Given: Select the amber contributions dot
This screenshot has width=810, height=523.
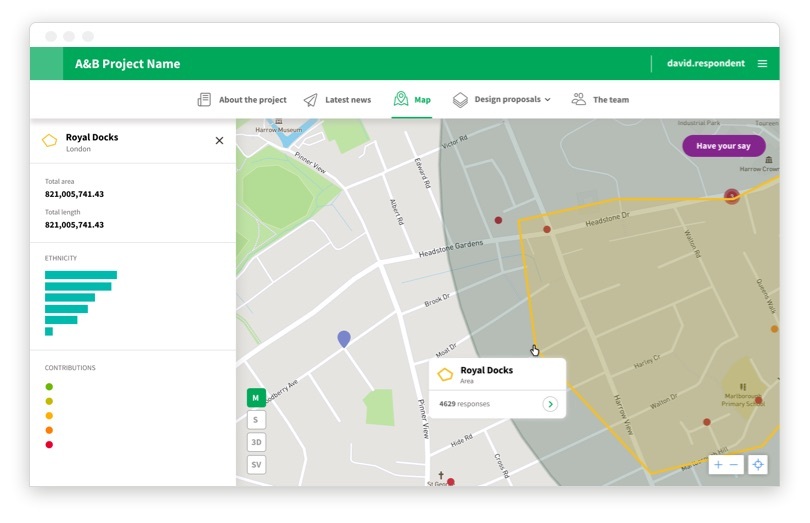Looking at the screenshot, I should pos(49,416).
